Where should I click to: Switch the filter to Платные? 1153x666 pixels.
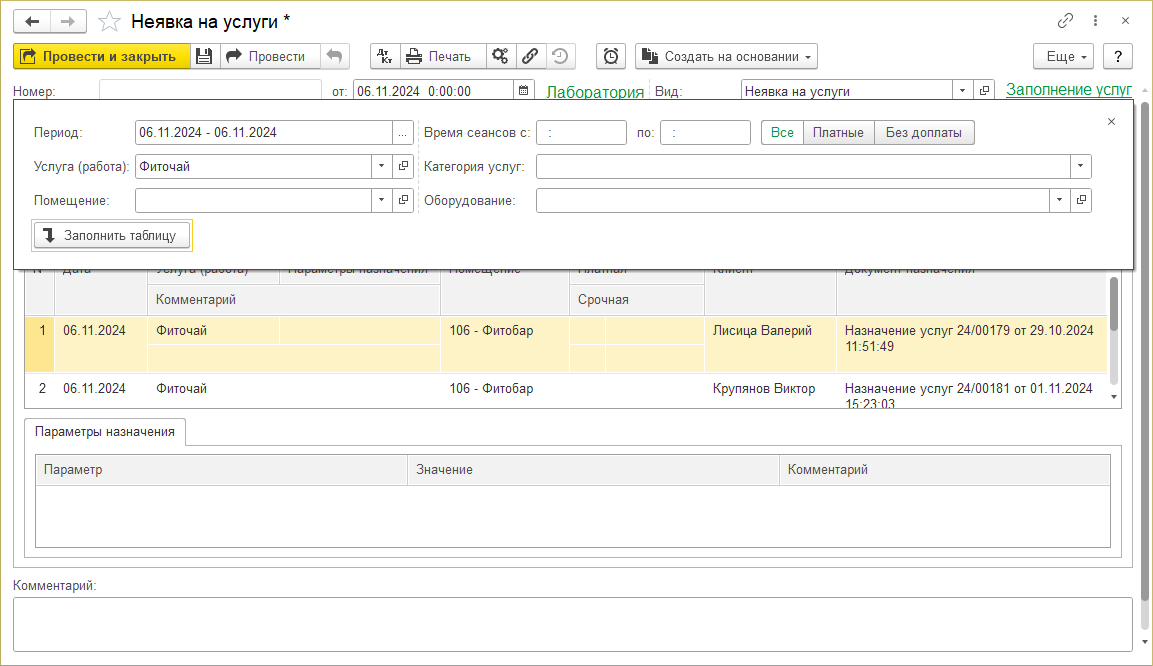pos(838,133)
